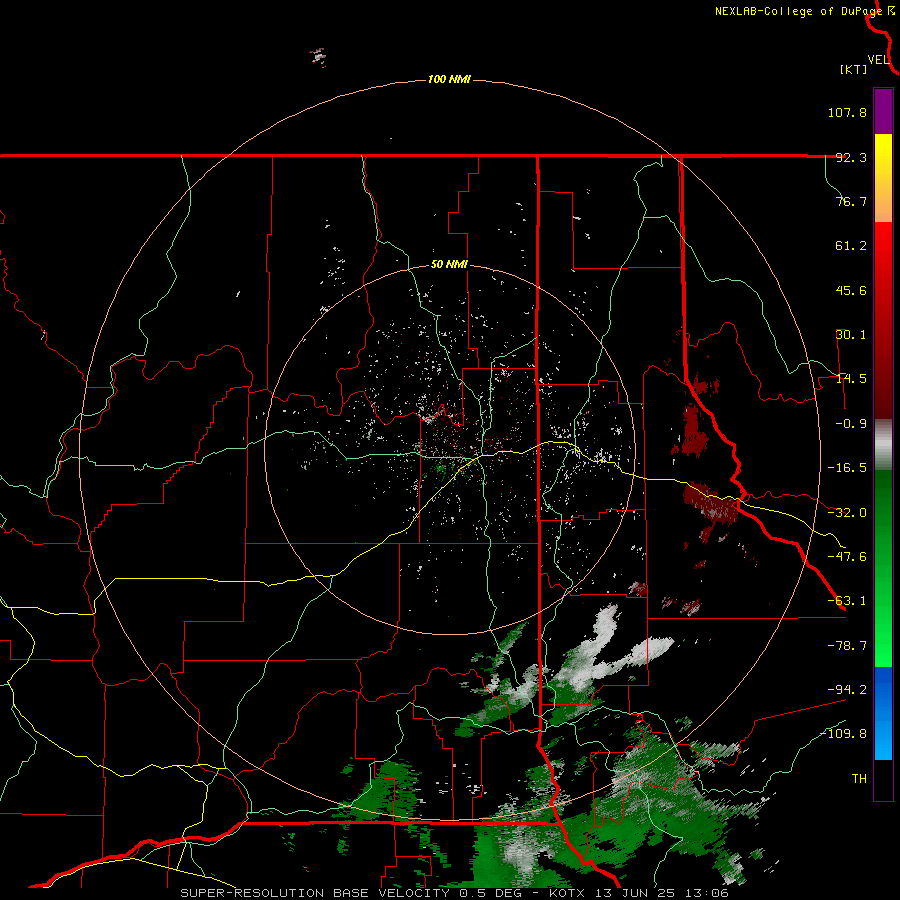
Task: Pick the yellow segment of color bar
Action: click(x=883, y=156)
